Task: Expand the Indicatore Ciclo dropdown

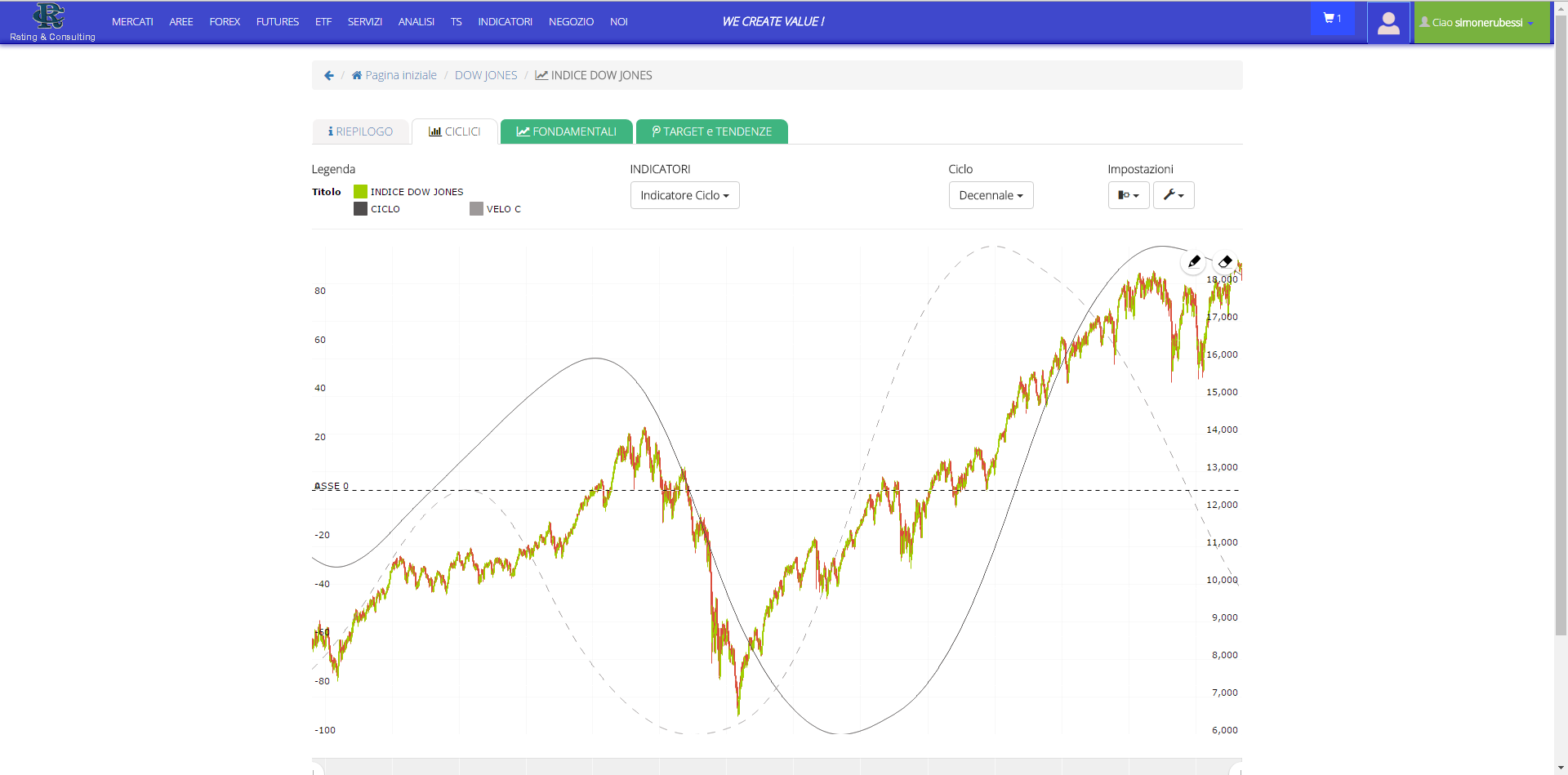Action: [684, 195]
